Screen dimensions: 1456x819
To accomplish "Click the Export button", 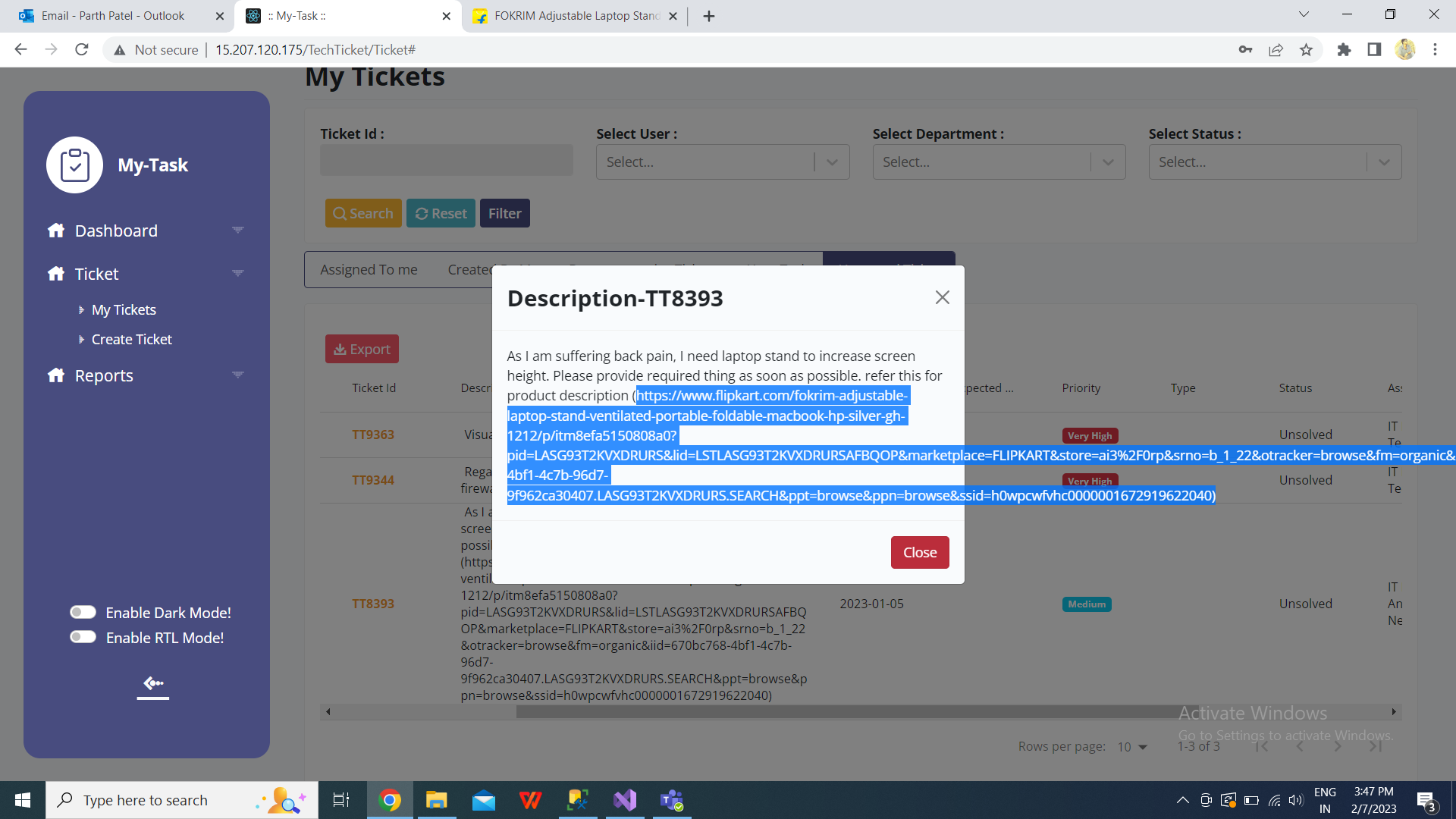I will 362,349.
